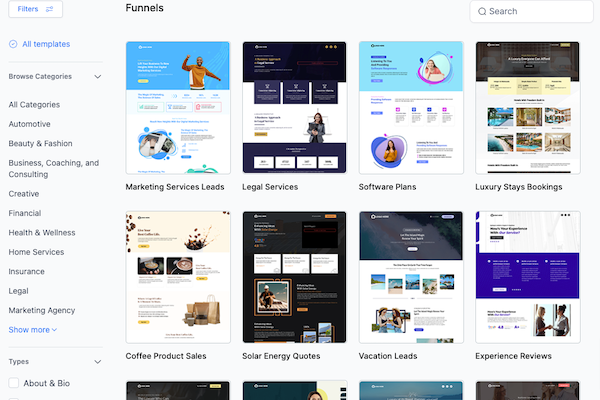This screenshot has height=400, width=600.
Task: Click the Types section label
Action: (19, 362)
